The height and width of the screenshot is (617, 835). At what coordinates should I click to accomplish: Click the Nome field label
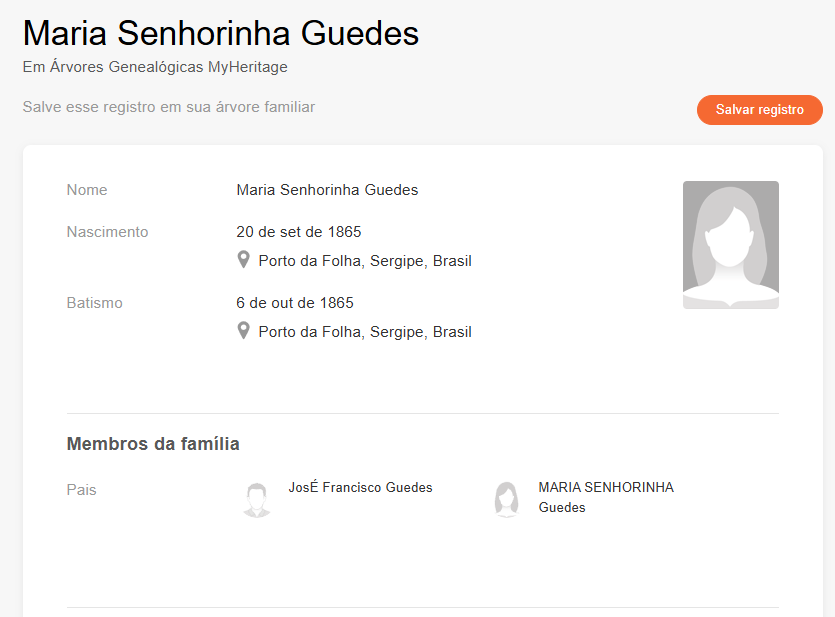click(87, 190)
